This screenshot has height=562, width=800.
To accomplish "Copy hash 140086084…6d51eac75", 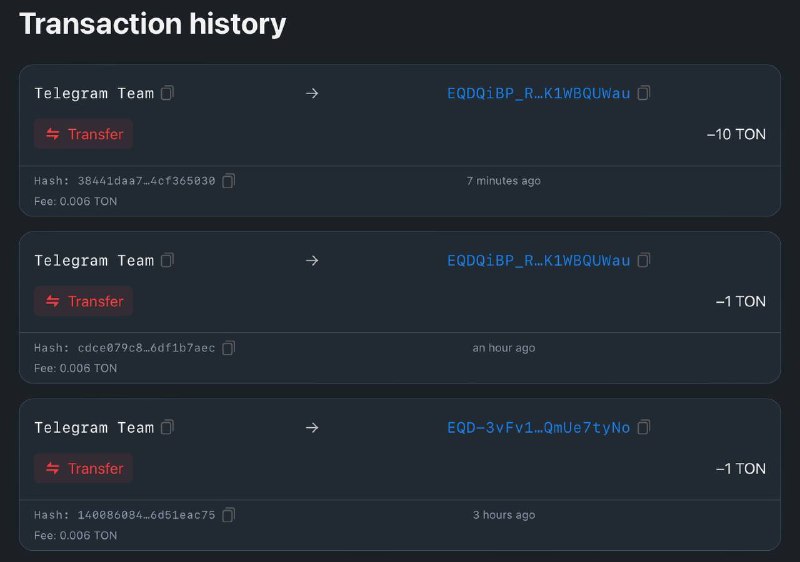I will click(x=229, y=515).
